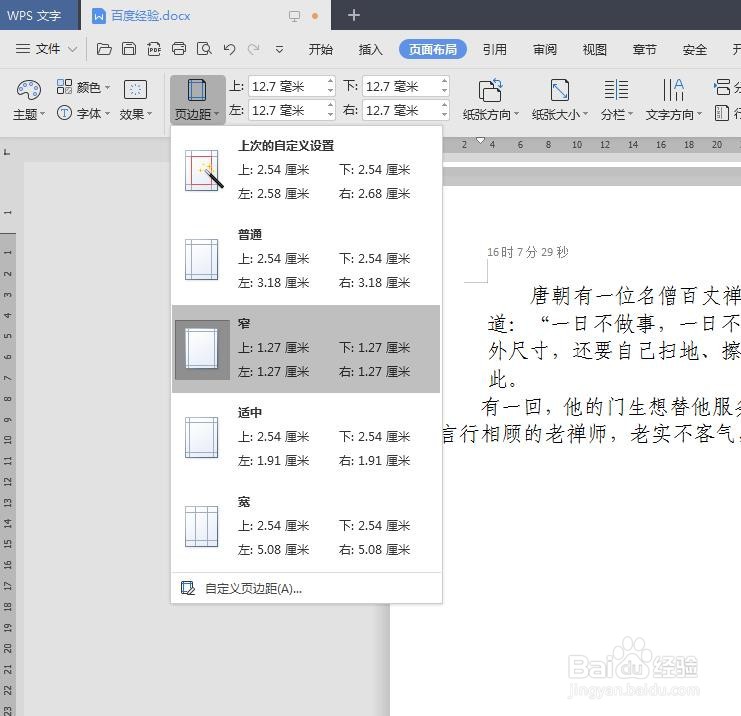Viewport: 741px width, 716px height.
Task: Open a new tab with plus button
Action: pyautogui.click(x=353, y=15)
